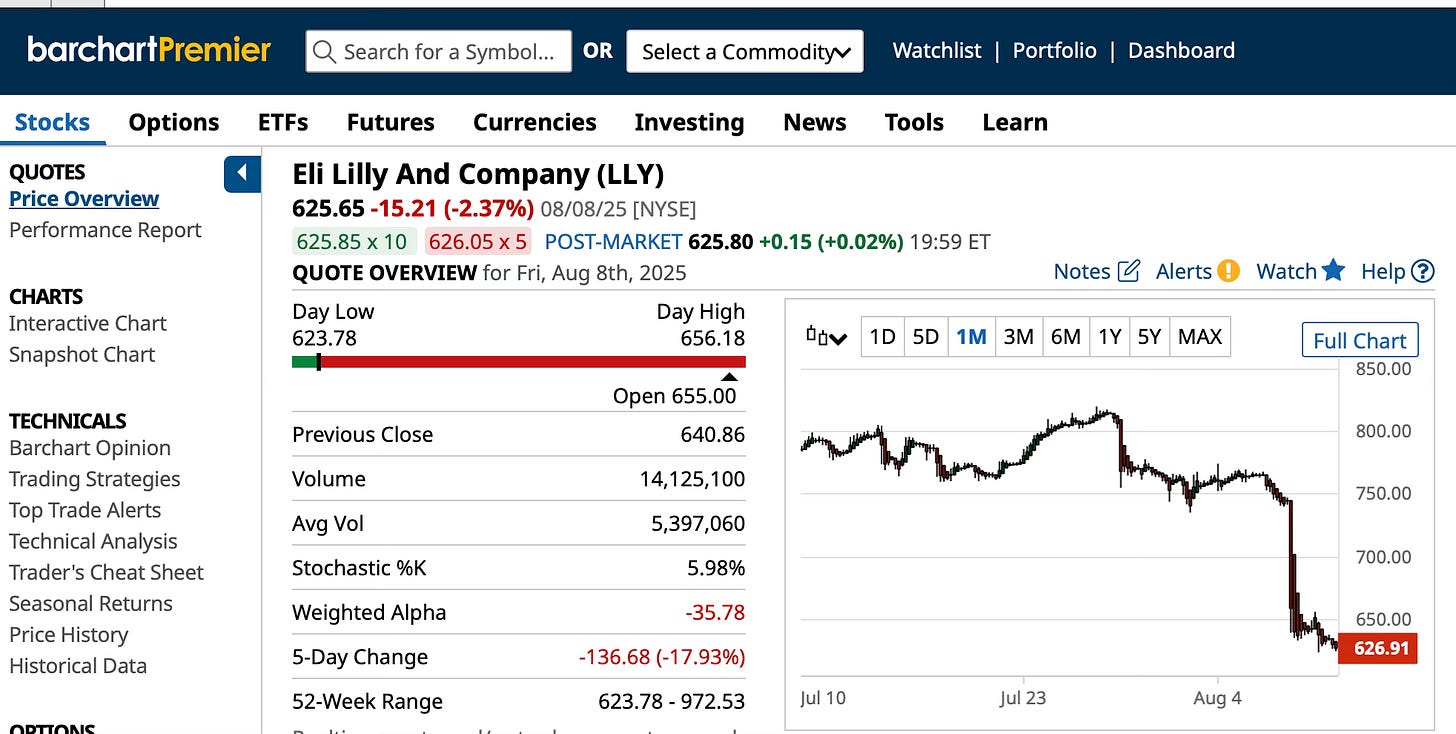Focus the Search for a Symbol field
Image resolution: width=1456 pixels, height=734 pixels.
[x=438, y=51]
